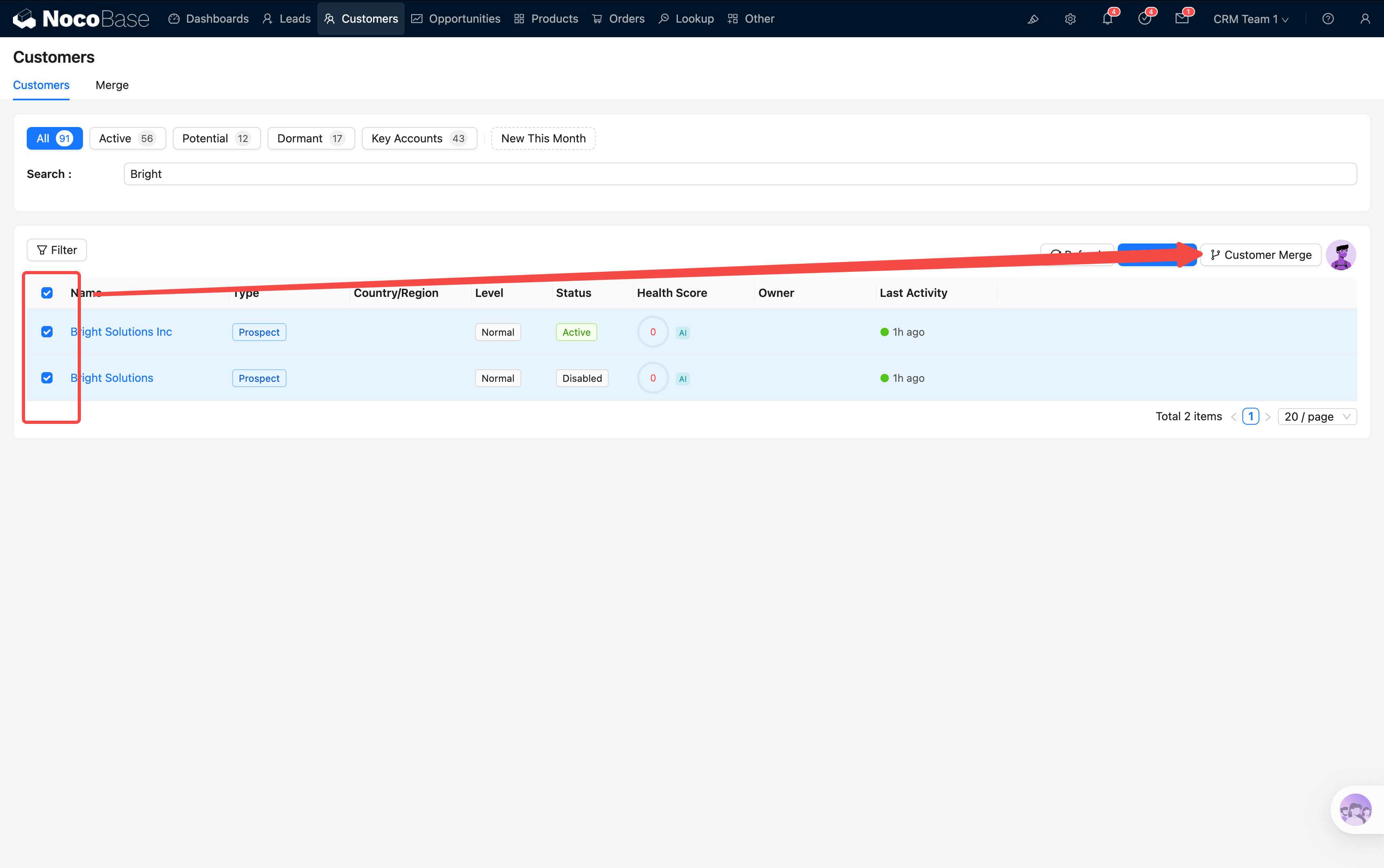Switch to the Merge tab
Viewport: 1384px width, 868px height.
(112, 85)
